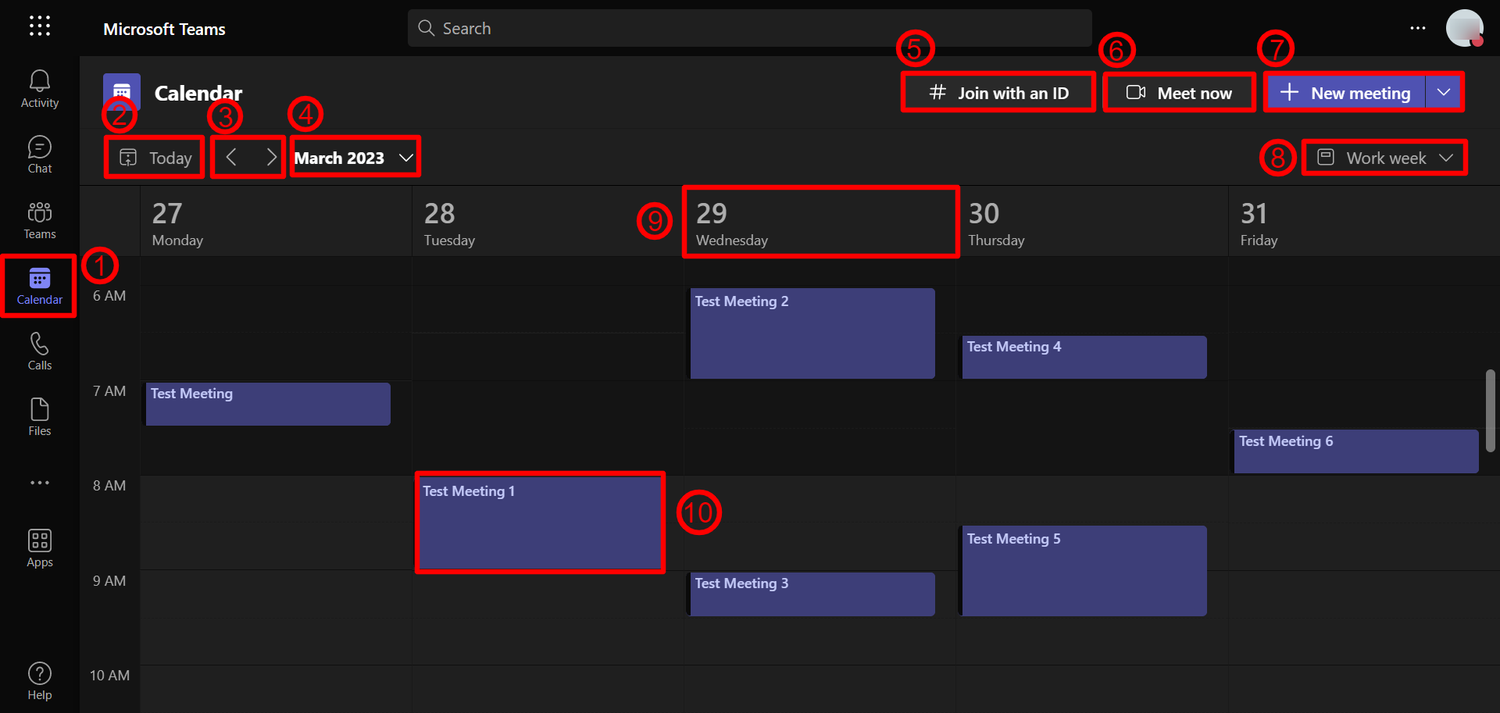Open the Test Meeting 5 event
This screenshot has height=713, width=1500.
(1084, 571)
